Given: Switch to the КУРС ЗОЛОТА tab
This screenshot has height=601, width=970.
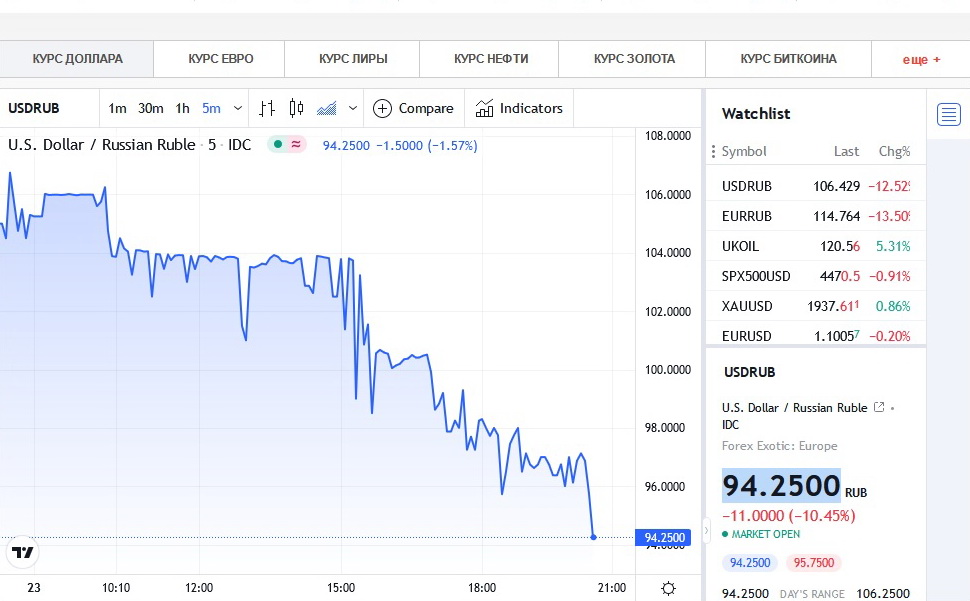Looking at the screenshot, I should coord(633,59).
